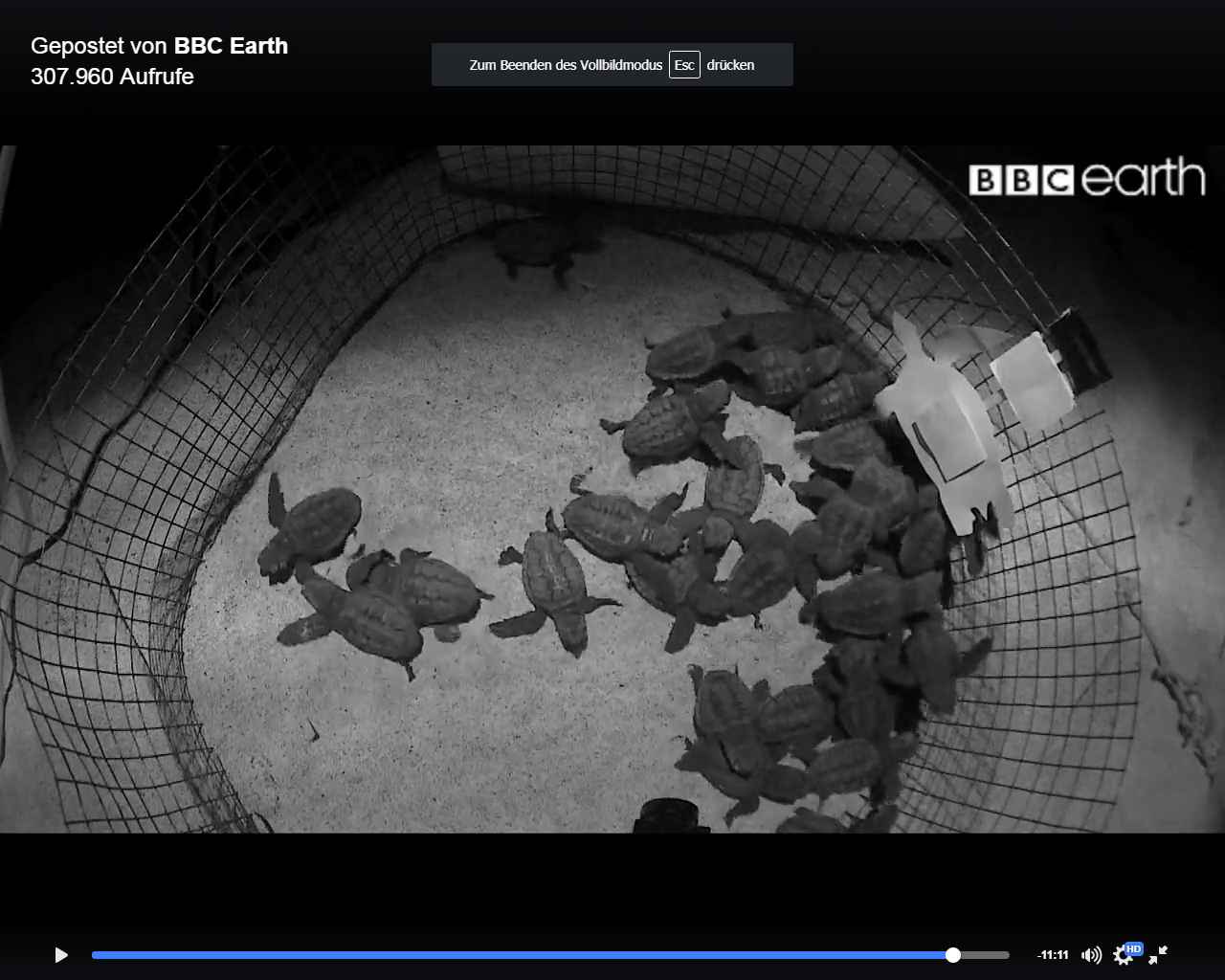
Task: Click the 'drücken' text in the notification
Action: pyautogui.click(x=730, y=65)
